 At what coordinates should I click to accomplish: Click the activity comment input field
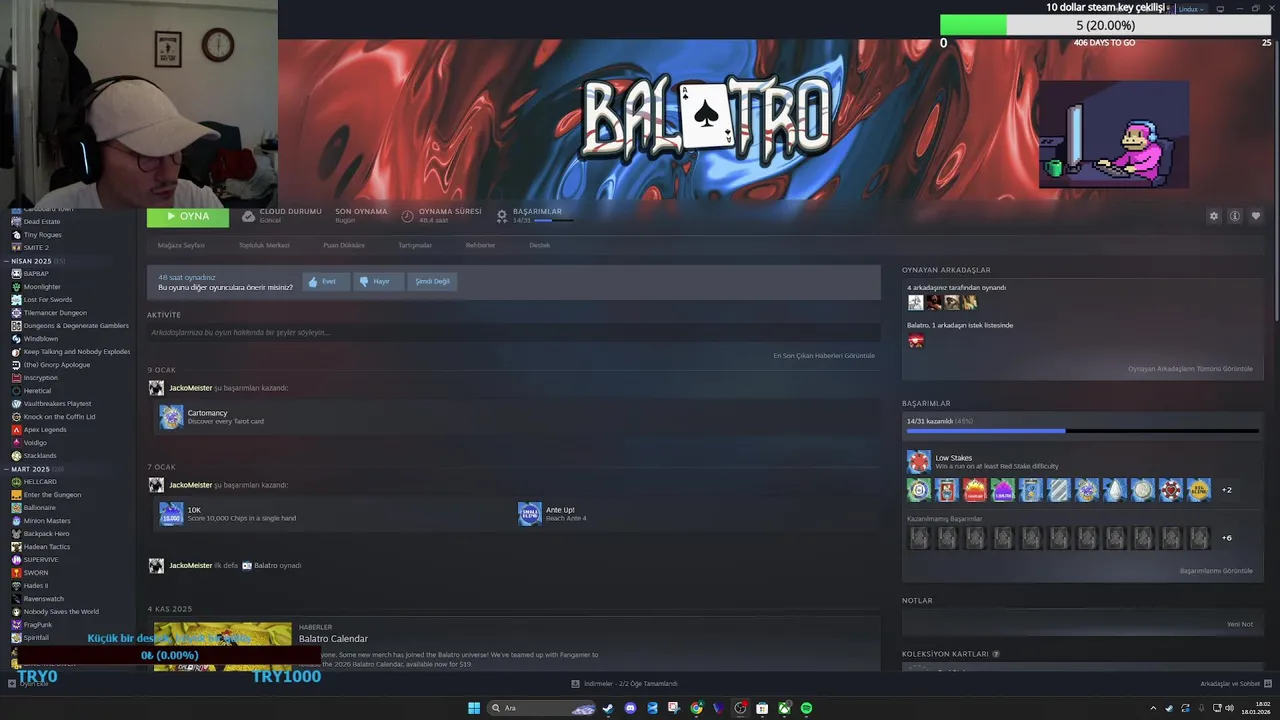tap(513, 332)
